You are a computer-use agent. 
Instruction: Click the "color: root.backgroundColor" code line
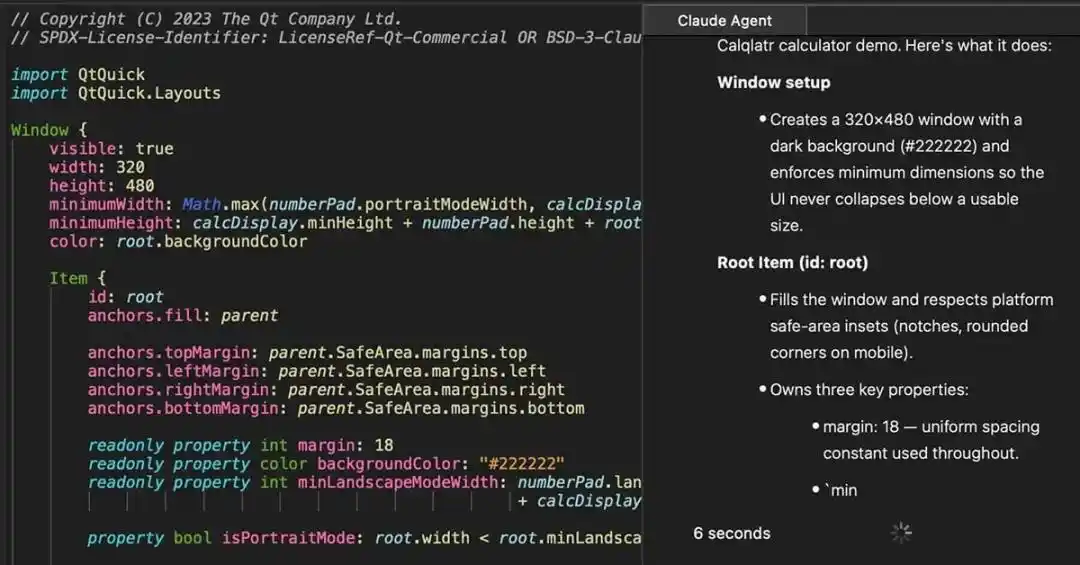(178, 242)
